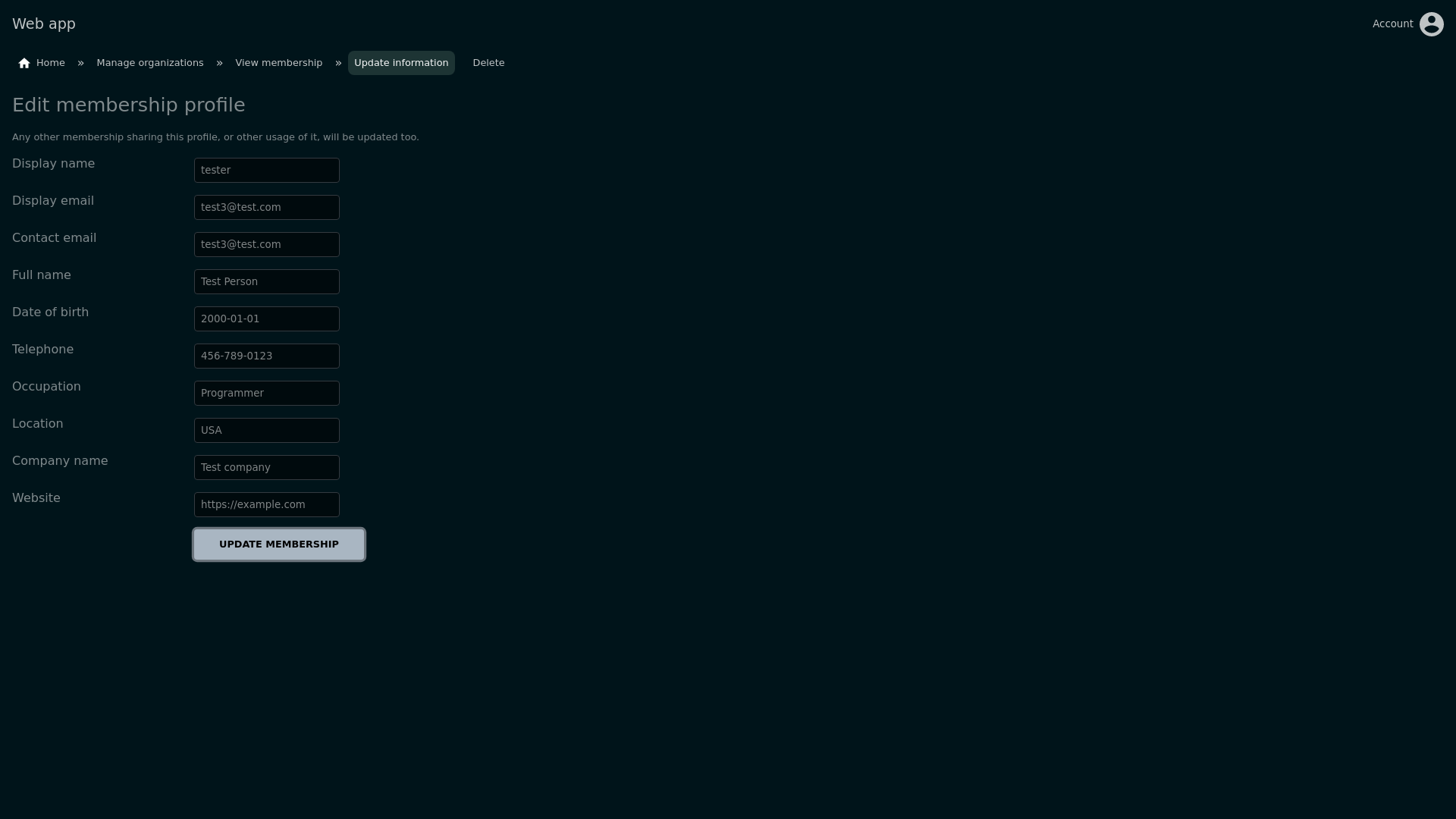The width and height of the screenshot is (1456, 819).
Task: Switch to the Delete tab
Action: pyautogui.click(x=488, y=63)
